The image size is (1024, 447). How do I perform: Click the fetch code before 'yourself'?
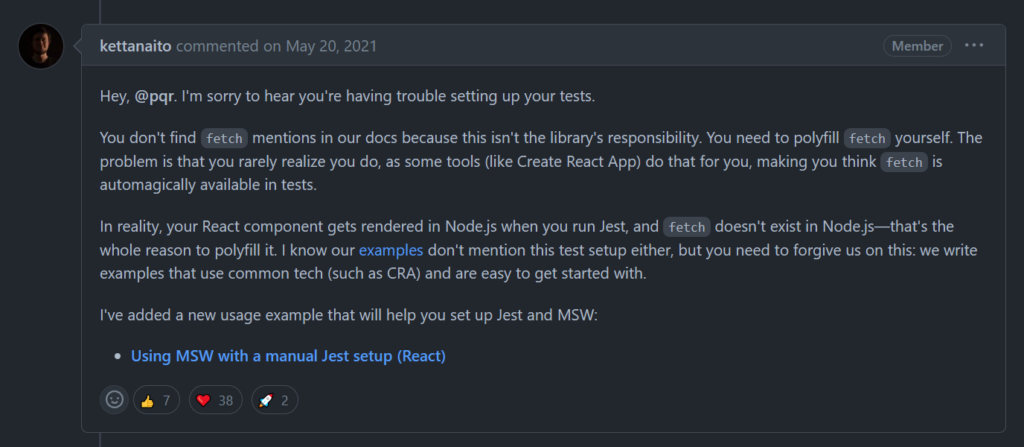(x=868, y=138)
